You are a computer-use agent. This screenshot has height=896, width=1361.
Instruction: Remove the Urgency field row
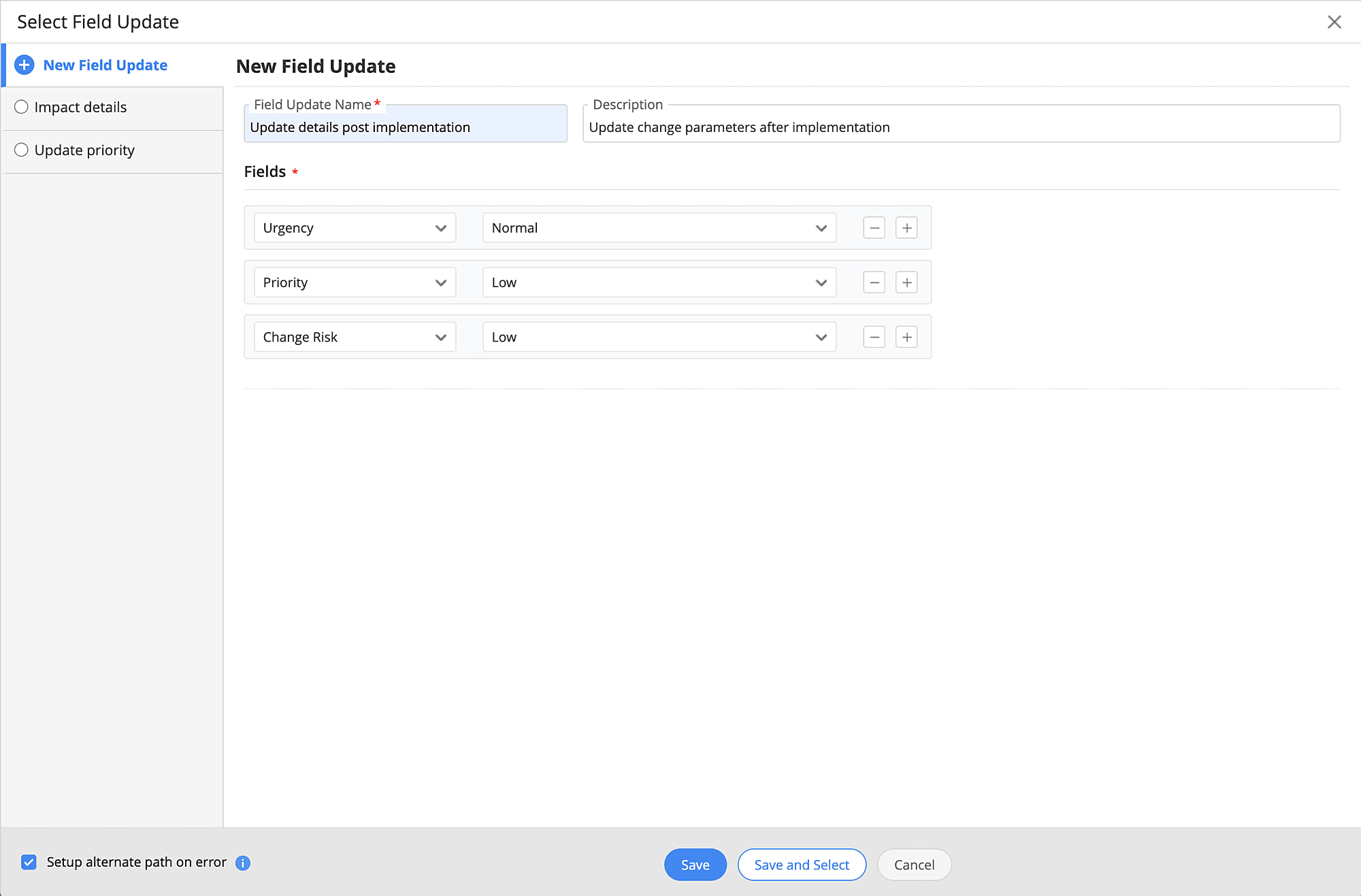click(x=874, y=228)
